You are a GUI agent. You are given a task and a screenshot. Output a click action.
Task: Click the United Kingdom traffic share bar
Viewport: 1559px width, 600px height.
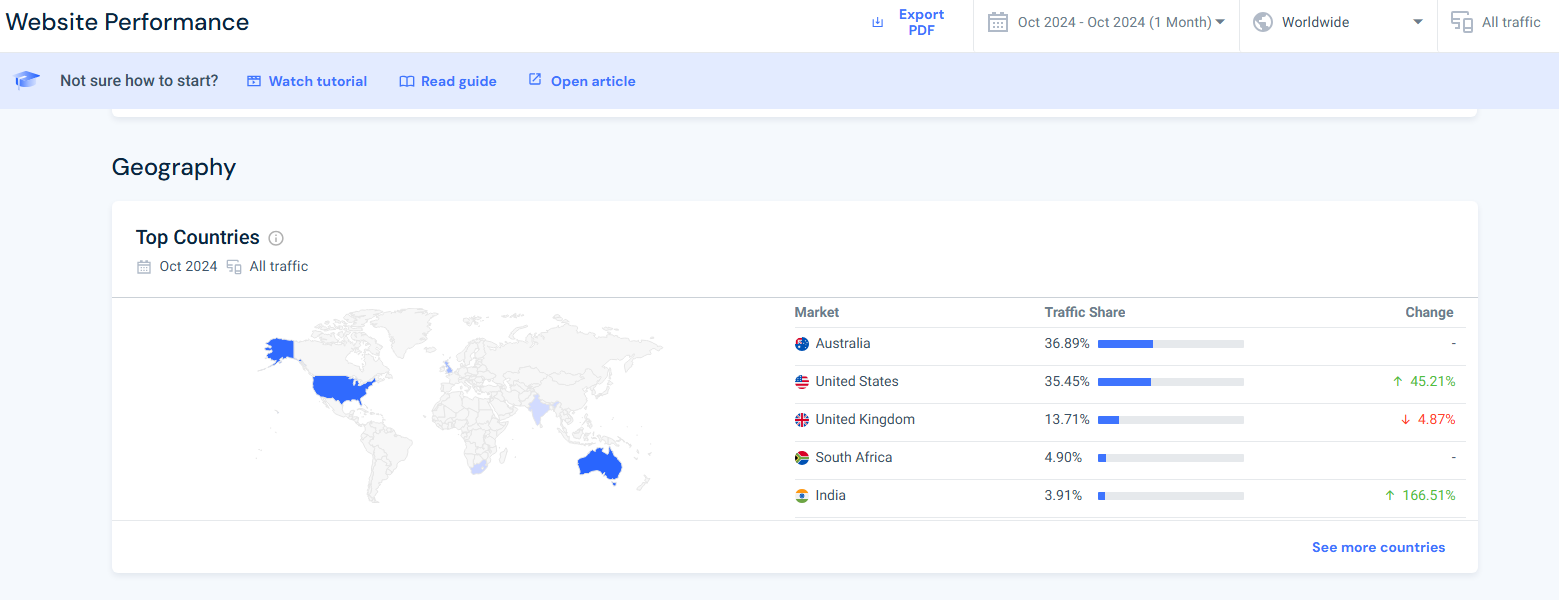click(x=1171, y=420)
